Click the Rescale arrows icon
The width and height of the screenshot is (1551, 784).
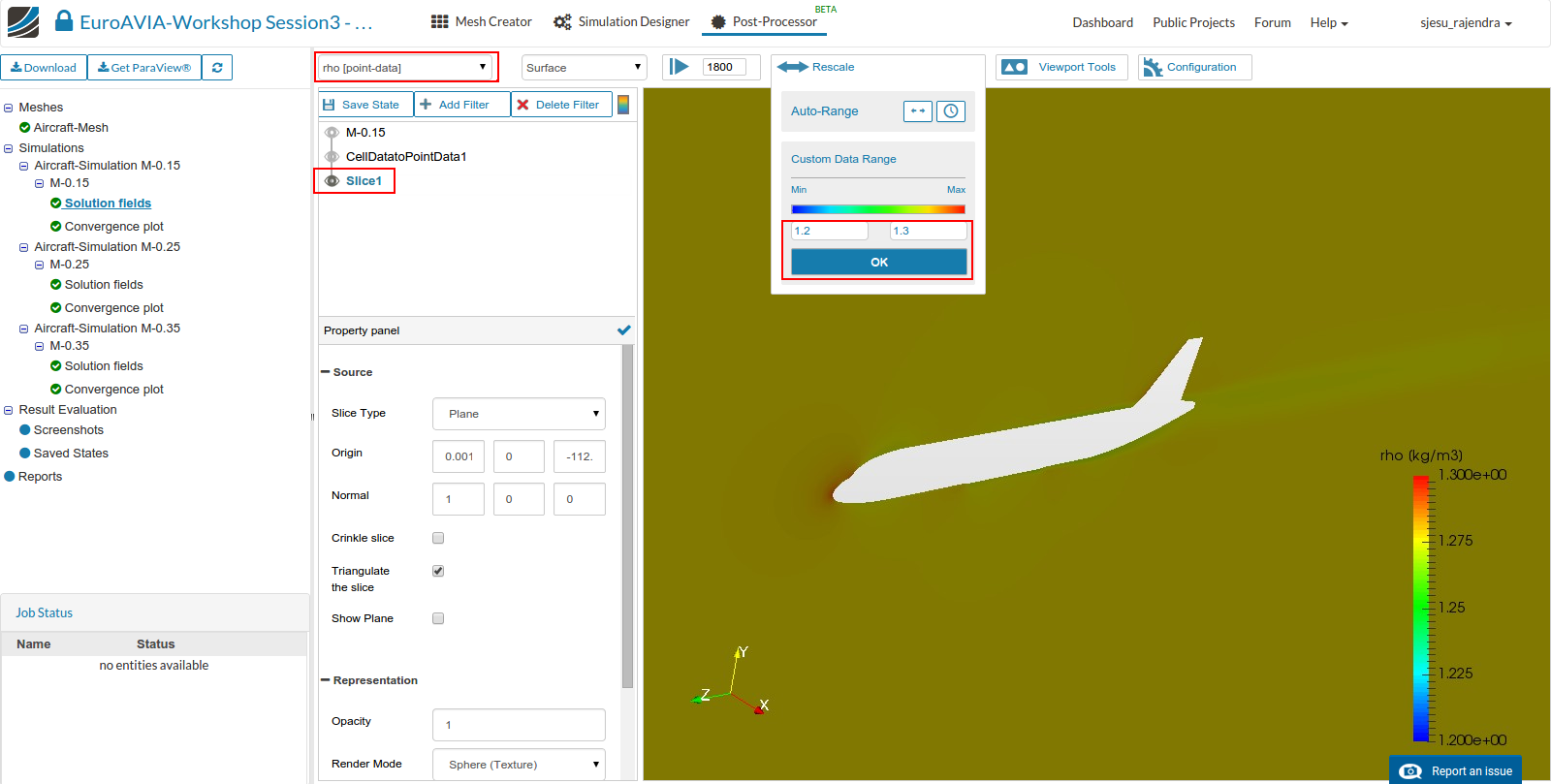click(x=792, y=67)
